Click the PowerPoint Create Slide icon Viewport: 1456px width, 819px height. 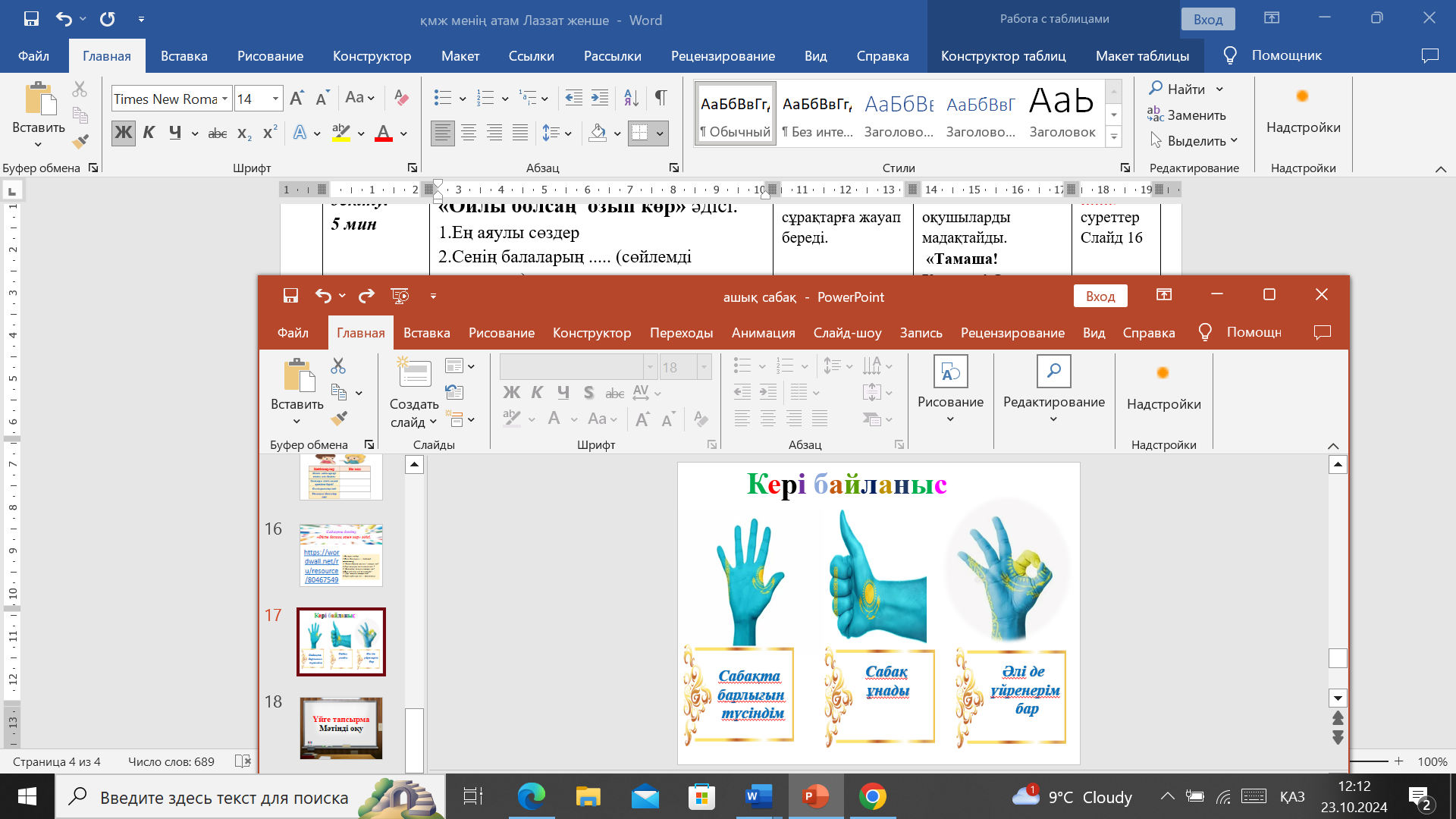tap(414, 373)
